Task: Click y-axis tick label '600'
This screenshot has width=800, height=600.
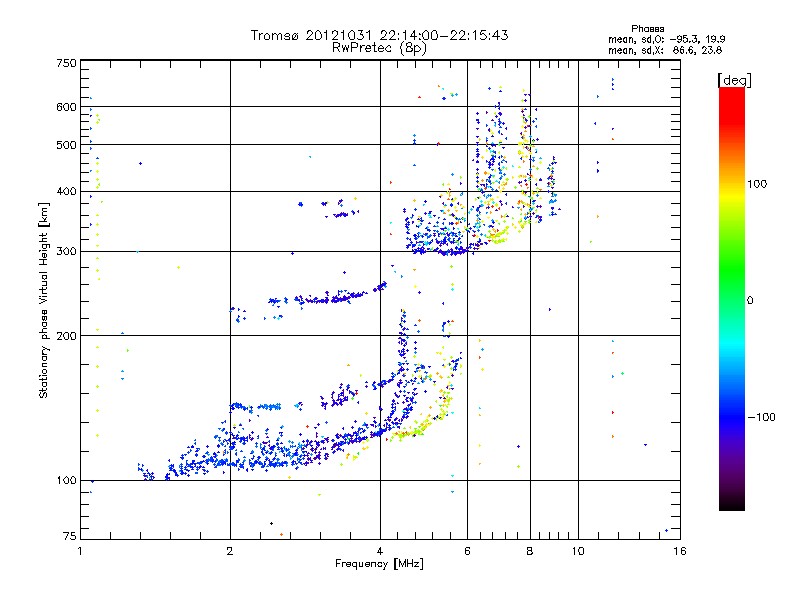Action: 66,107
